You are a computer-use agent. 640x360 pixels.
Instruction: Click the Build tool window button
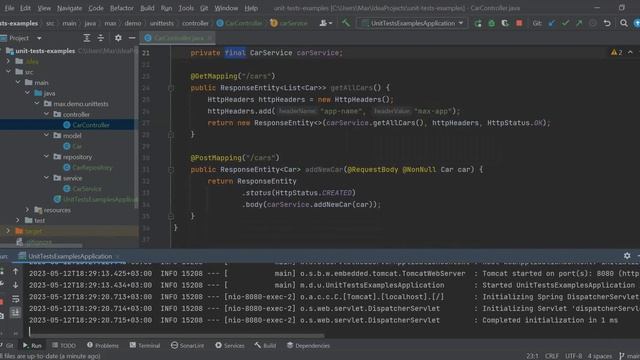(265, 346)
